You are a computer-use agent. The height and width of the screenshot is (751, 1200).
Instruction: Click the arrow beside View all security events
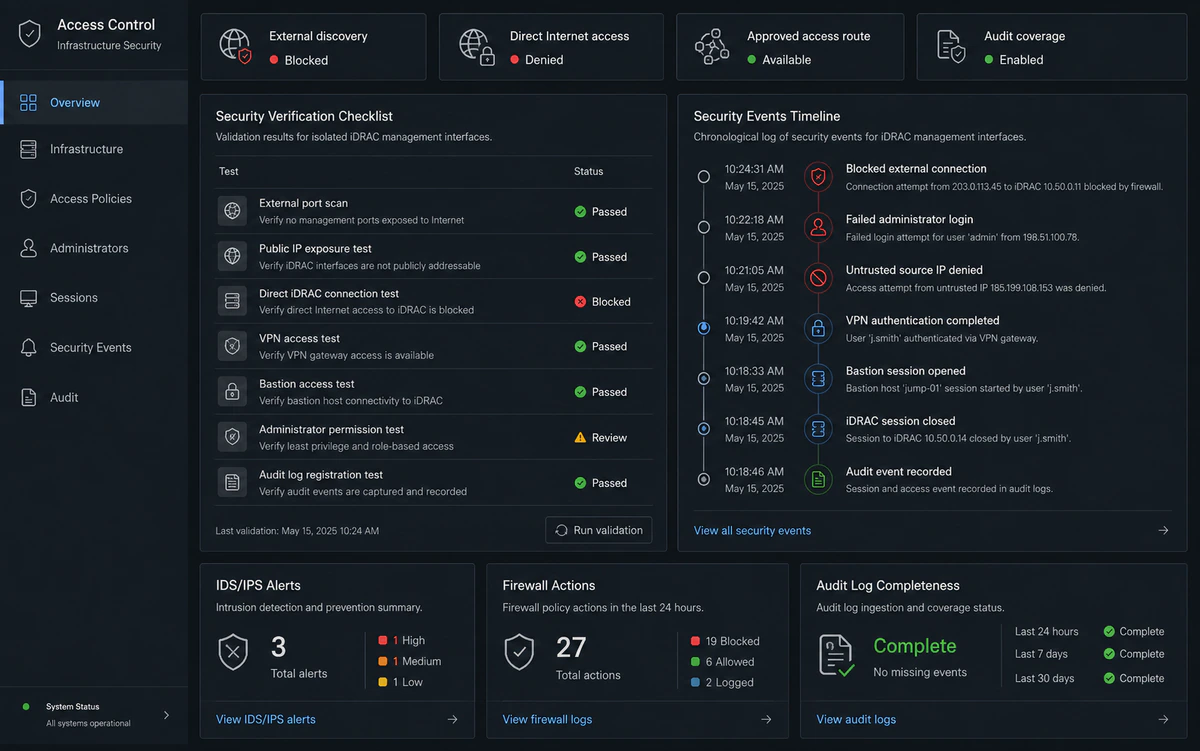pos(1163,530)
